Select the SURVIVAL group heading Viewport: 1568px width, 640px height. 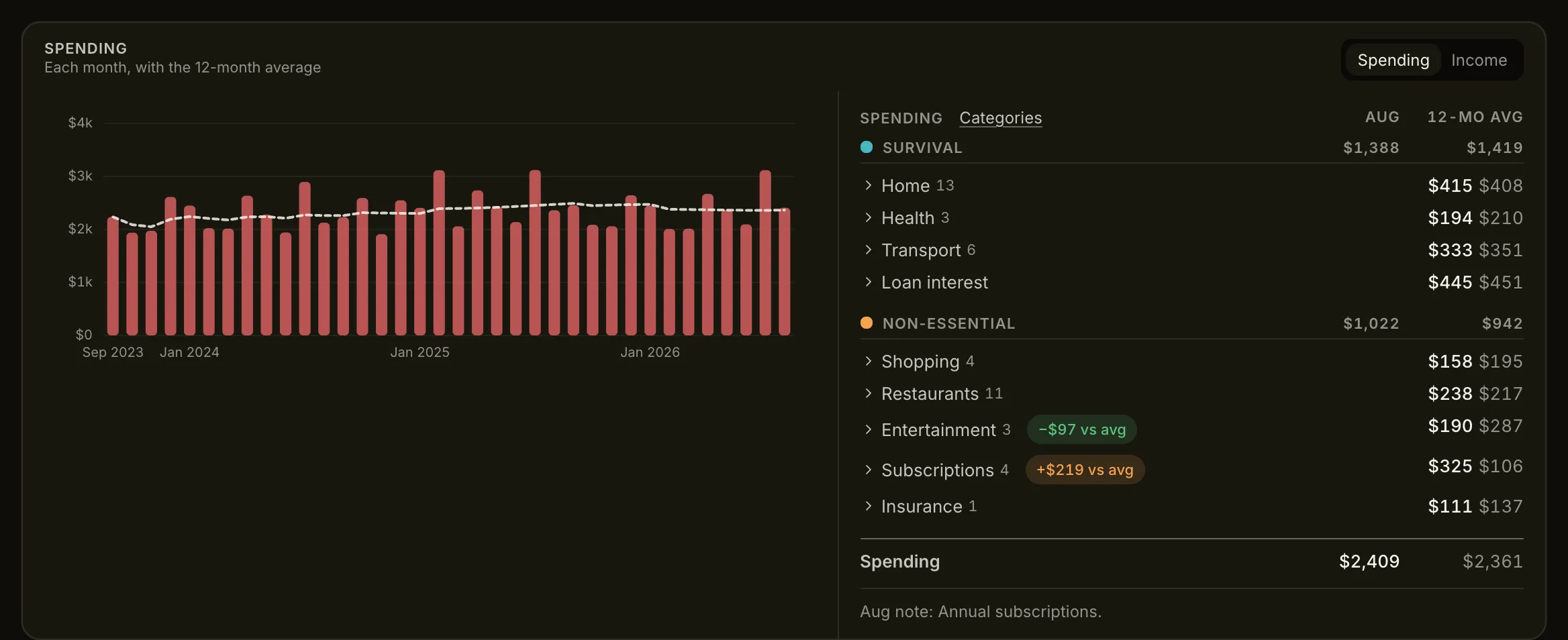tap(922, 148)
